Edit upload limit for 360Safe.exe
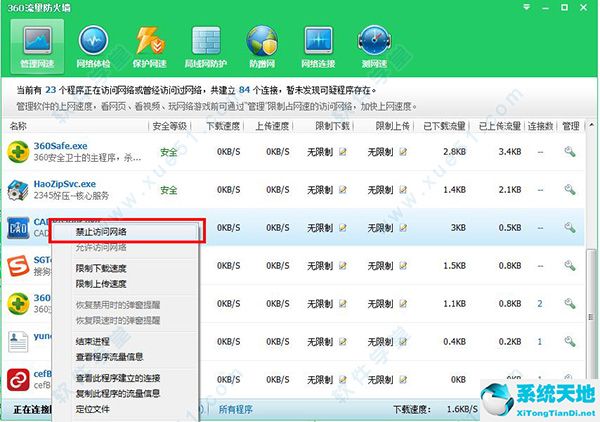The width and height of the screenshot is (600, 422). pos(403,152)
